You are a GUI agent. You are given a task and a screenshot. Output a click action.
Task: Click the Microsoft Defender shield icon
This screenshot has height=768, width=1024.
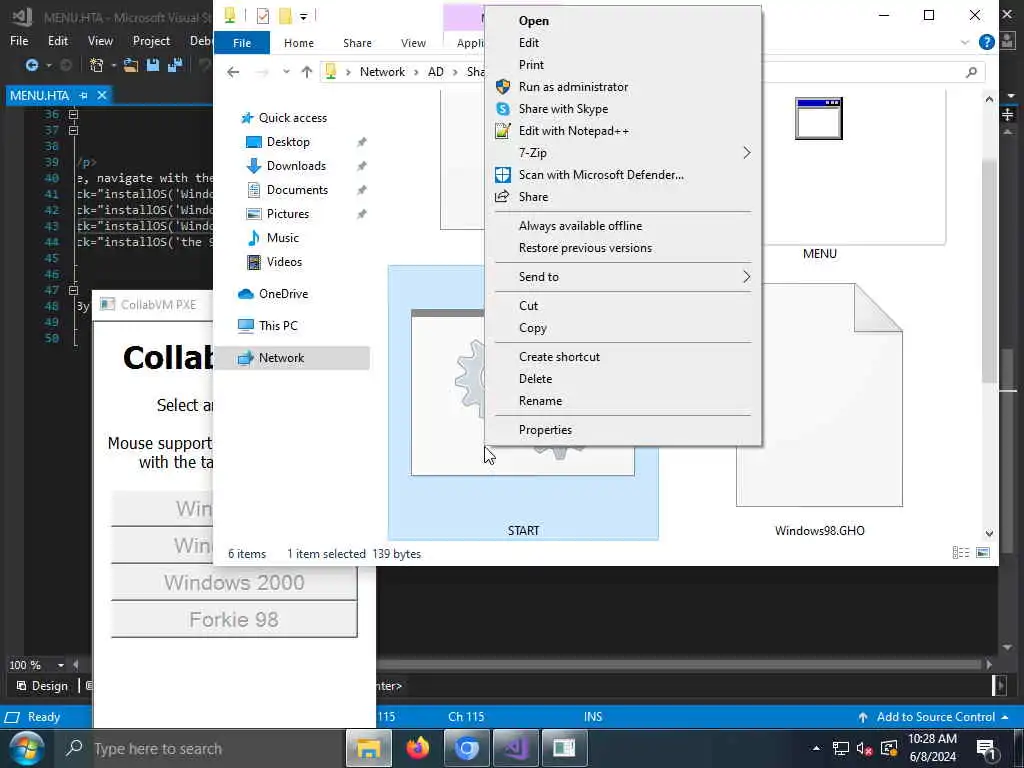pyautogui.click(x=503, y=175)
